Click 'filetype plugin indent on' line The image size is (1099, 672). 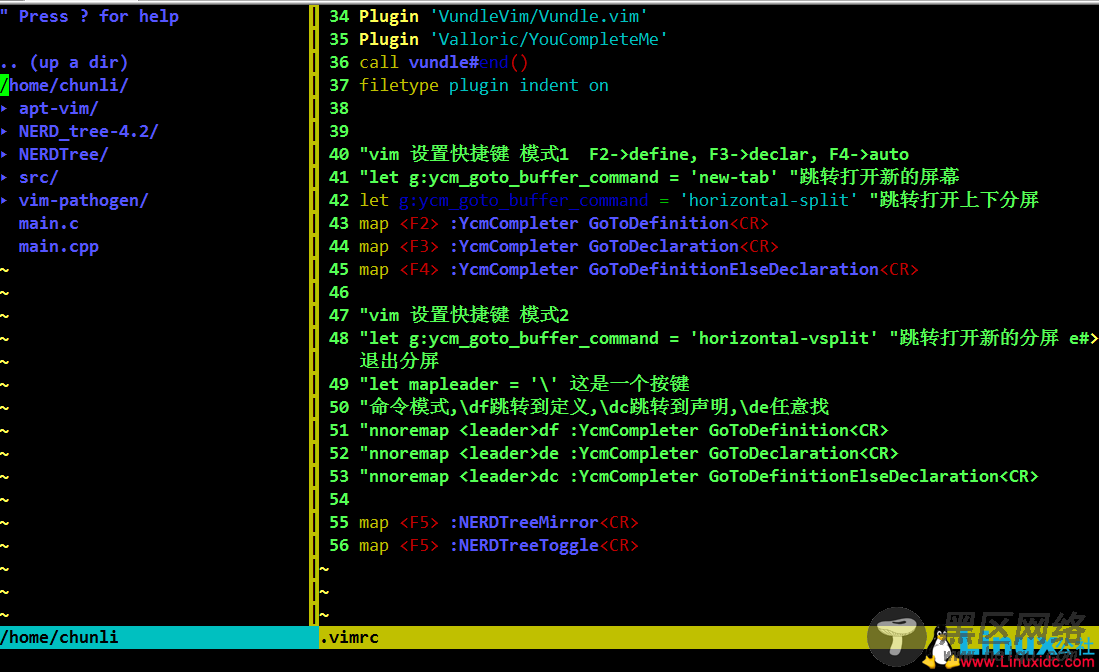coord(484,85)
